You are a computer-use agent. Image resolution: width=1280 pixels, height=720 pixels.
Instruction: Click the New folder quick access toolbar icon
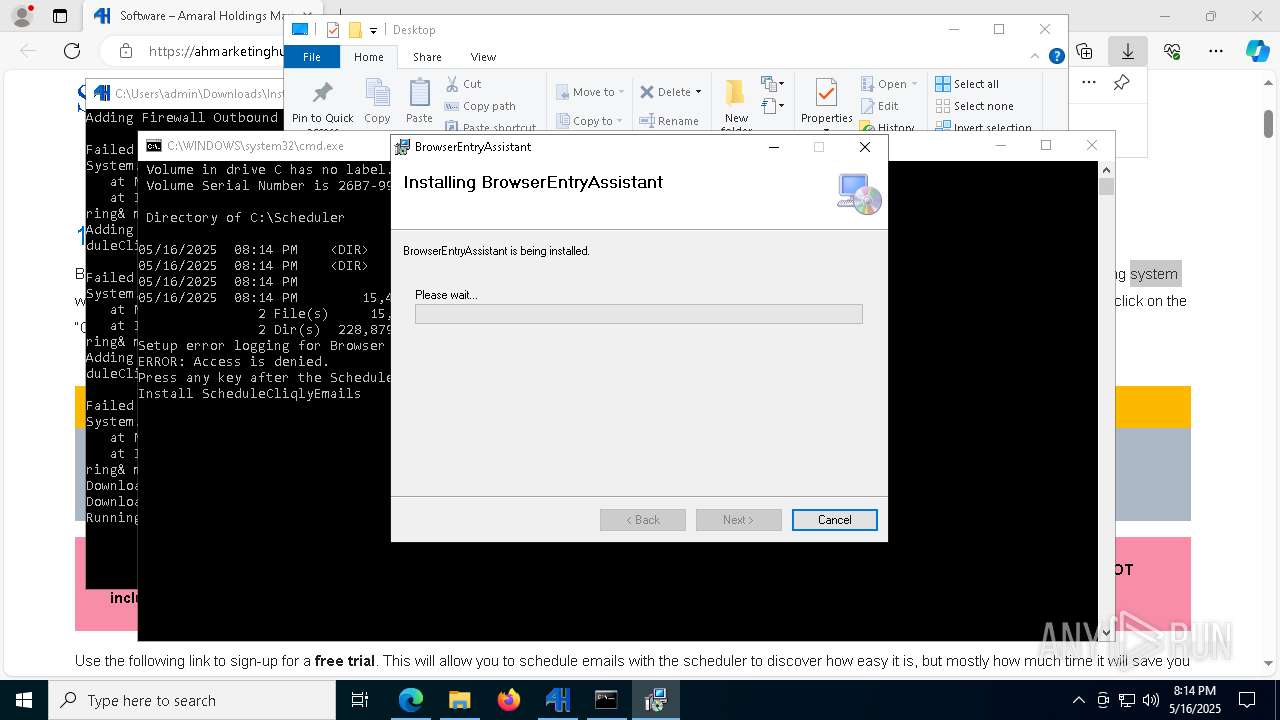(355, 30)
